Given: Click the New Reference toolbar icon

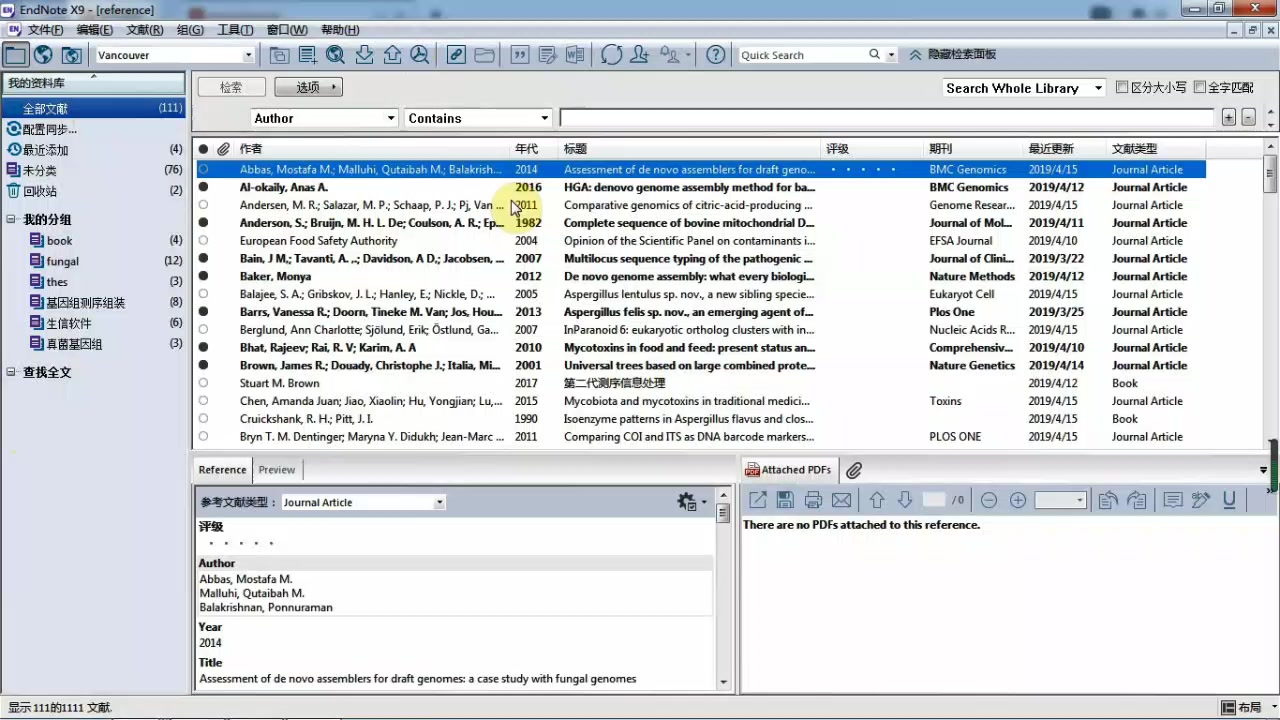Looking at the screenshot, I should (307, 55).
